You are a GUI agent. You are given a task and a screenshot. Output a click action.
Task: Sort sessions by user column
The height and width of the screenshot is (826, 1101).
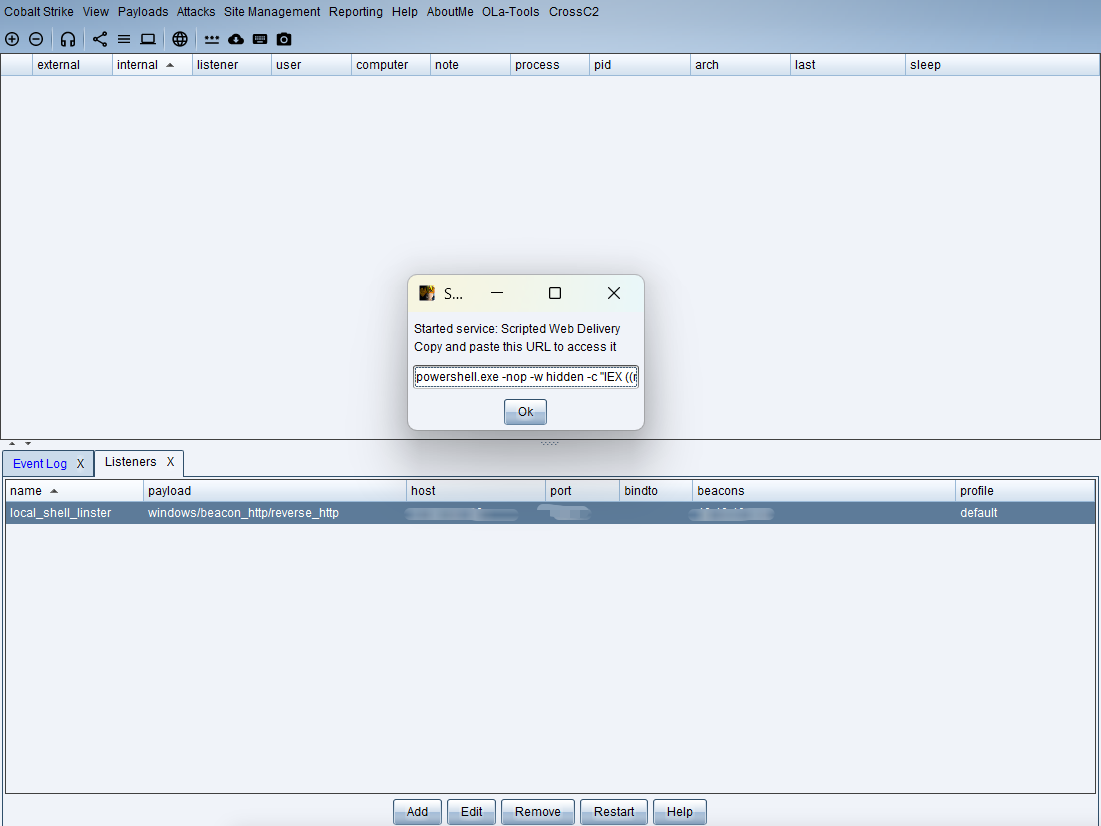[x=311, y=65]
